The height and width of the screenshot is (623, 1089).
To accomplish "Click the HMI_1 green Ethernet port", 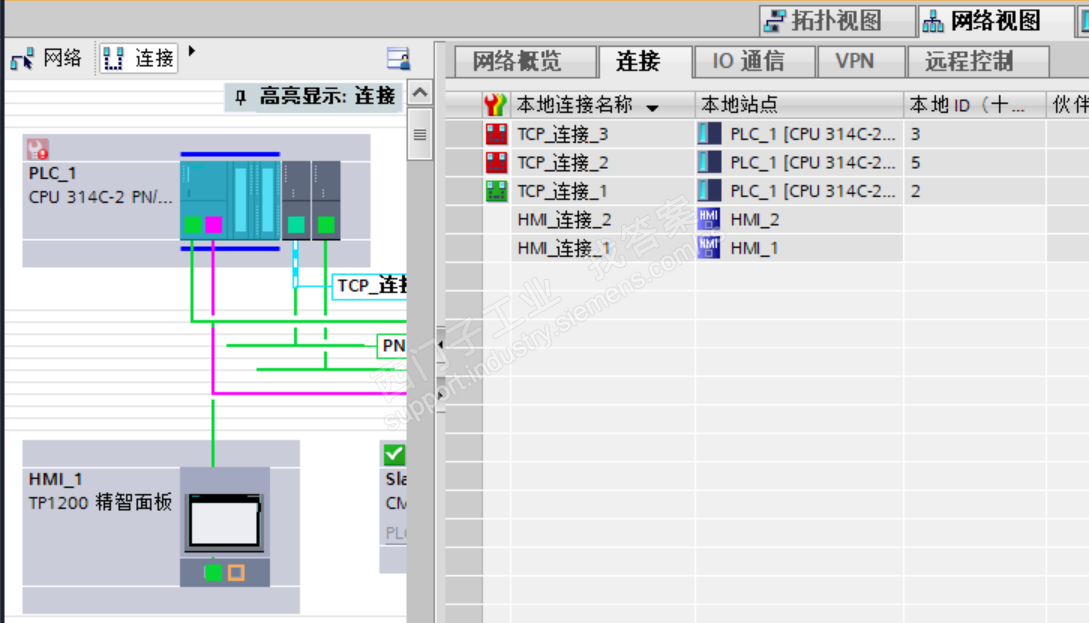I will tap(213, 573).
